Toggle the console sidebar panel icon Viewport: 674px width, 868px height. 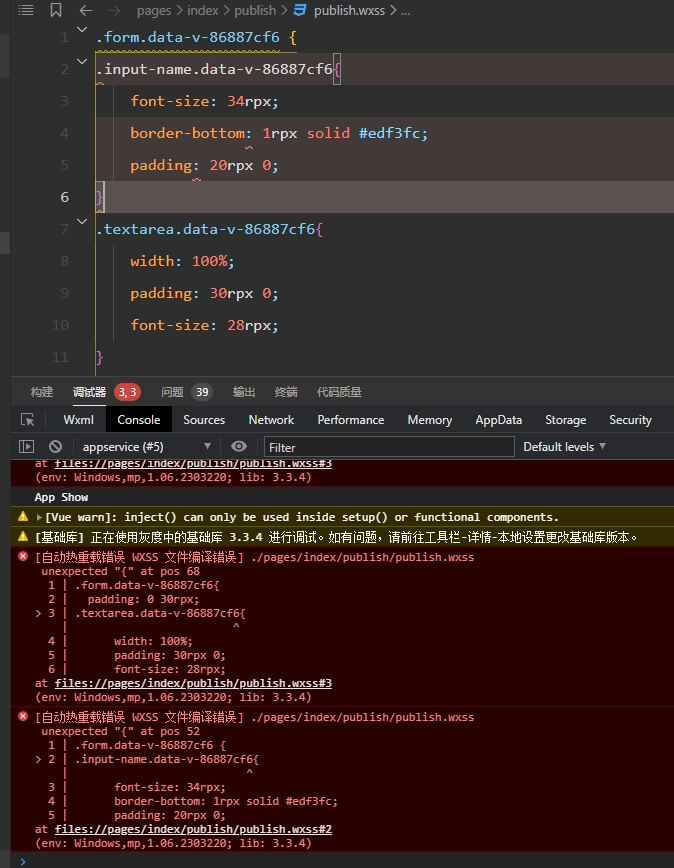(27, 446)
